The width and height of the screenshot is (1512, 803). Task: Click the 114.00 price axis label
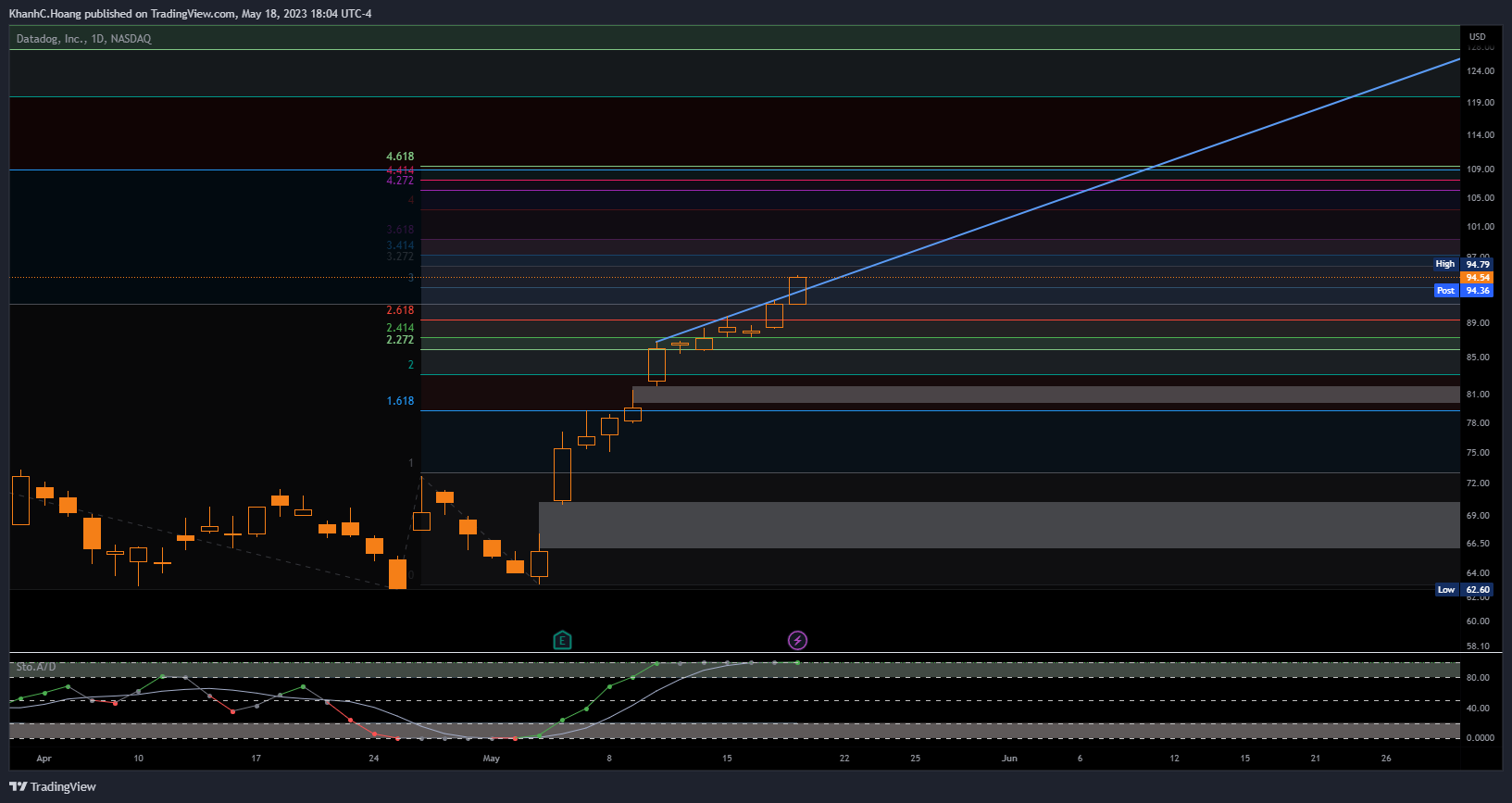1481,134
